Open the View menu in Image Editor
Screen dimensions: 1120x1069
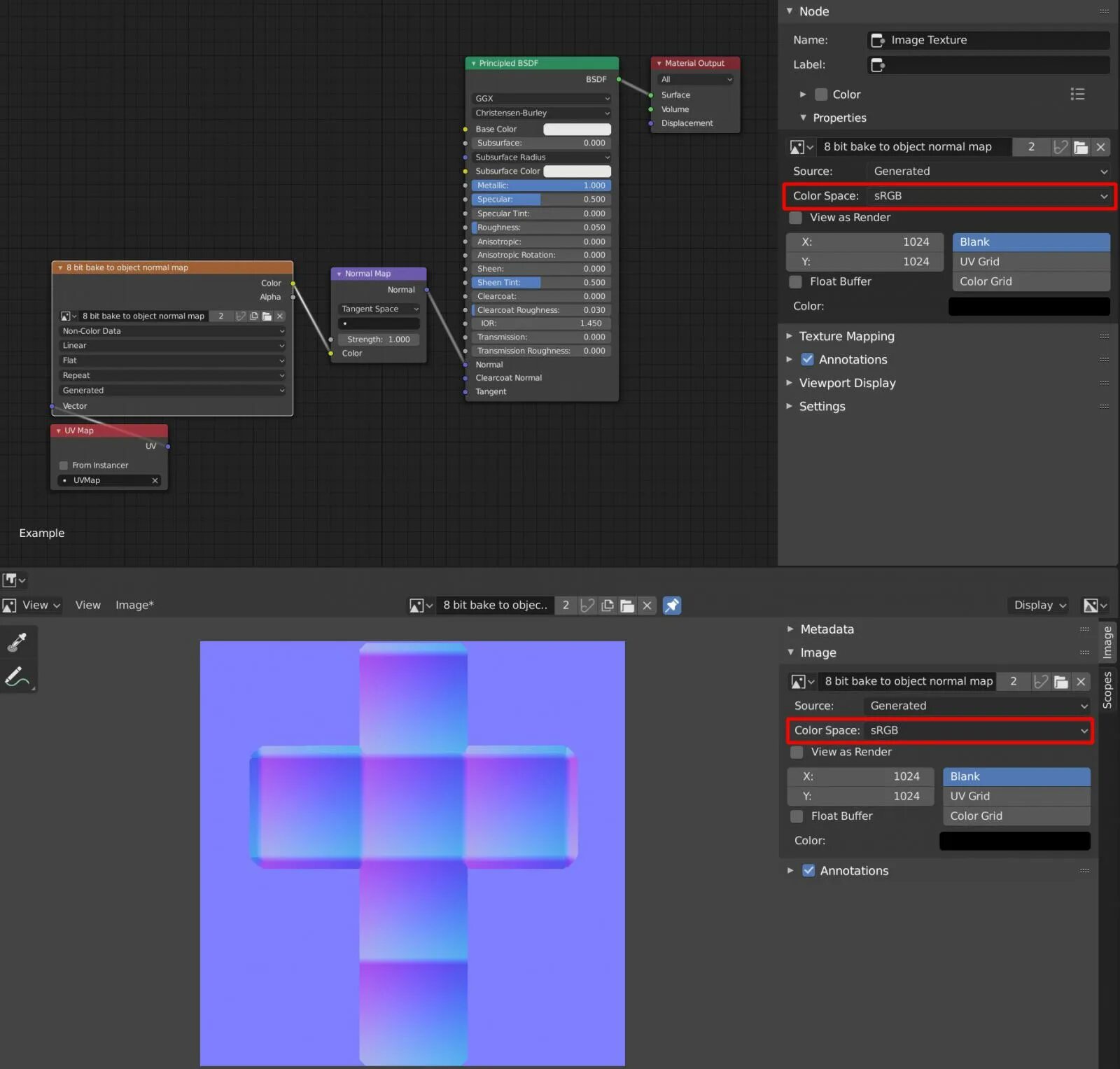point(87,606)
